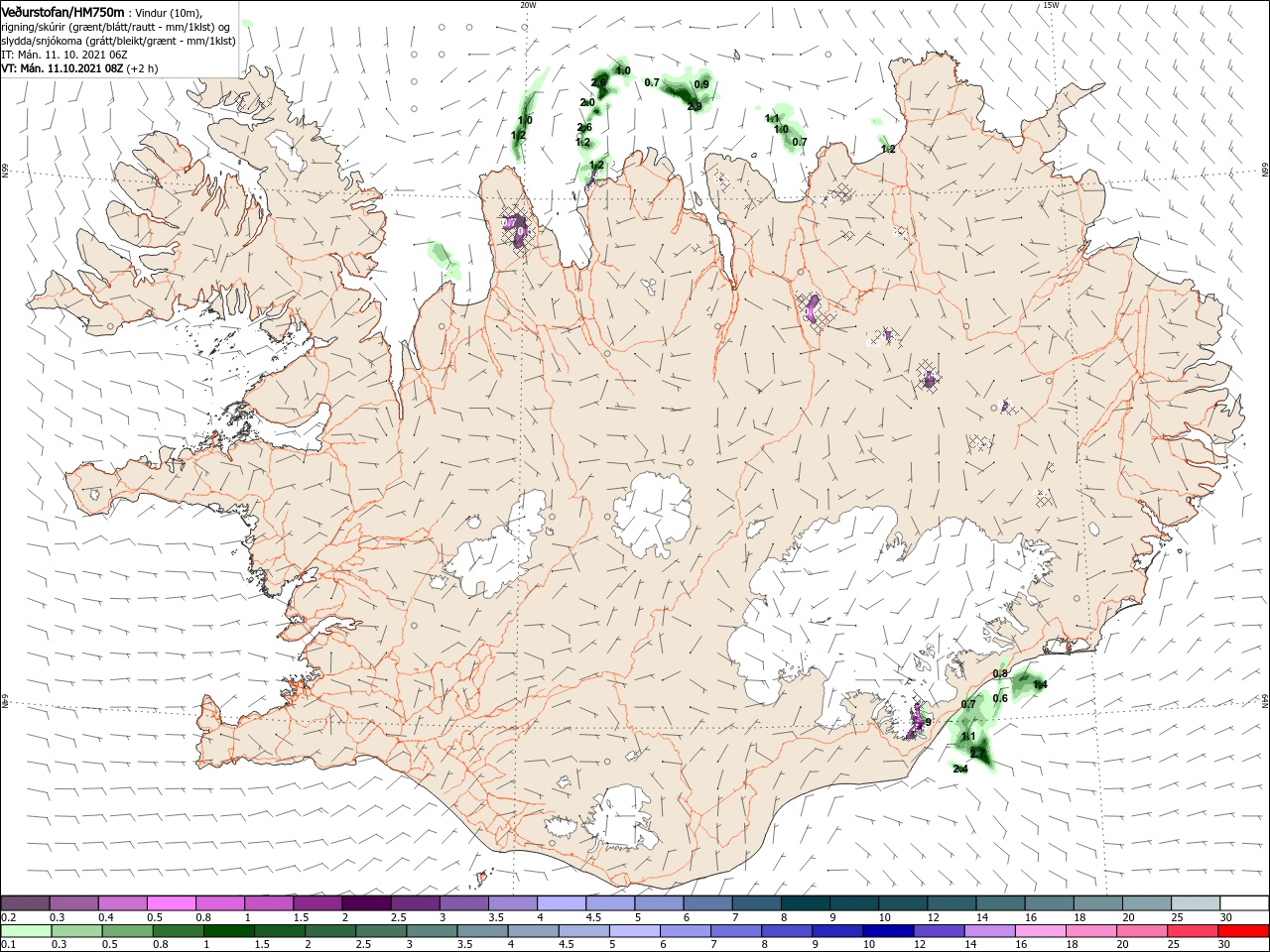Screen dimensions: 1270x952
Task: Click the 1.4 precipitation value near the southeast coast
Action: coord(1040,684)
